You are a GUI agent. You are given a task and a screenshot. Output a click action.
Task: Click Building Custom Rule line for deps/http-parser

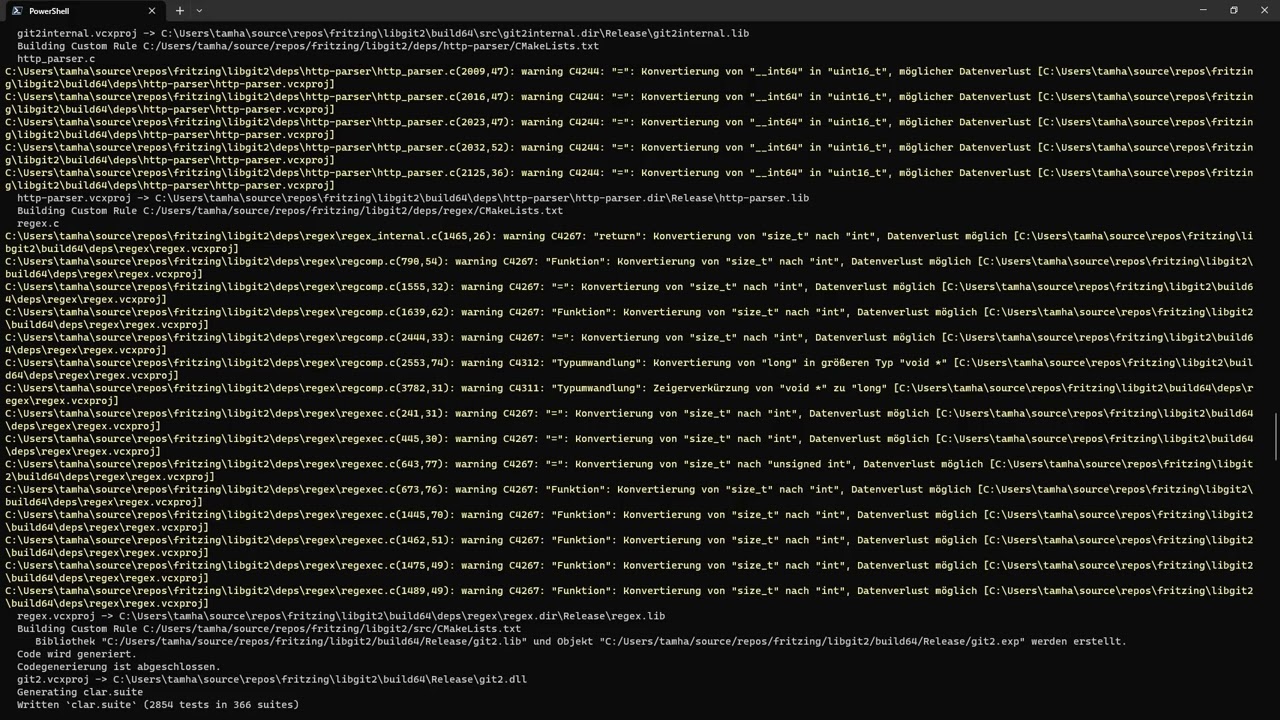tap(308, 46)
